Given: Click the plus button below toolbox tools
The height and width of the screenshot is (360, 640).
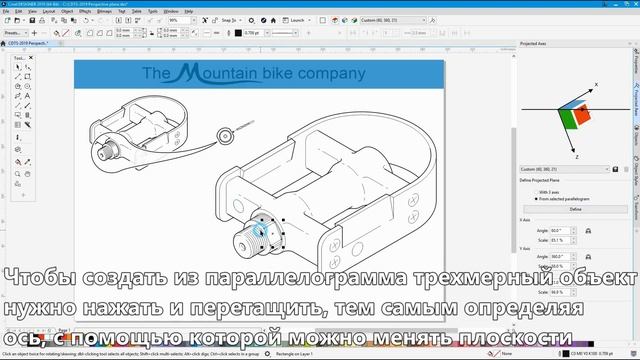Looking at the screenshot, I should click(23, 195).
